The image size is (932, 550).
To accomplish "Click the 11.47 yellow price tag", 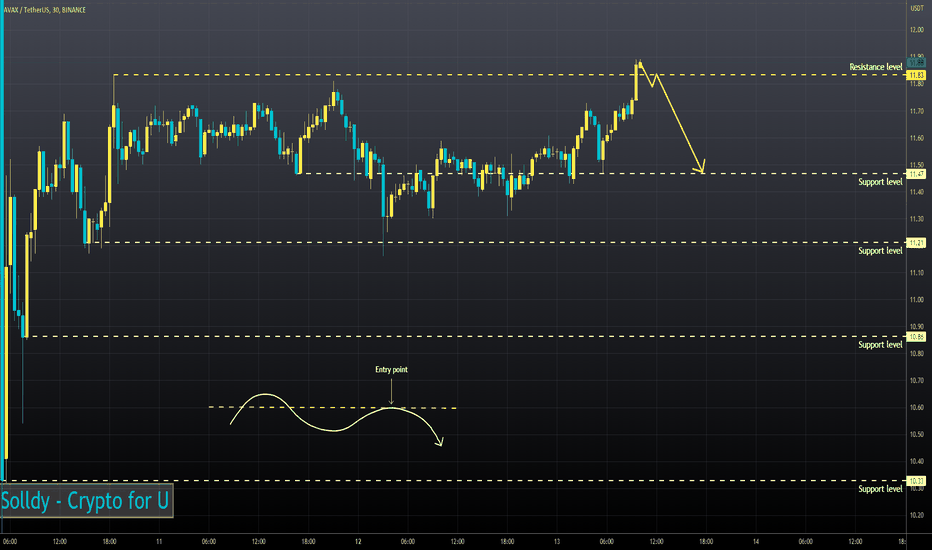I will coord(916,174).
